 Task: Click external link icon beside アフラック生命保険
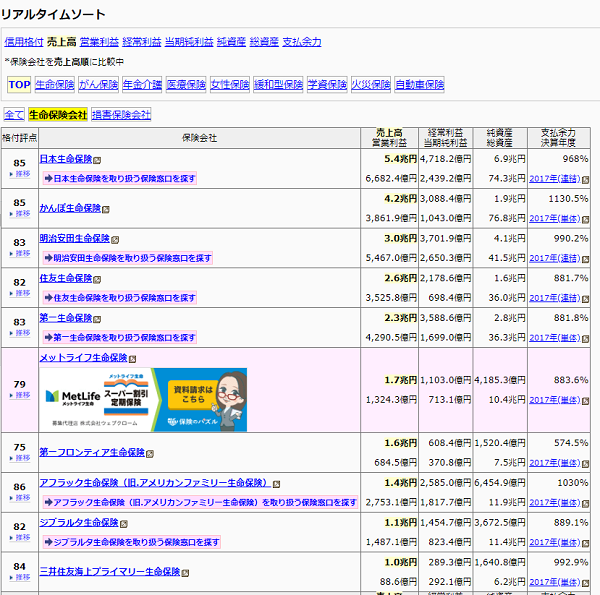[276, 484]
